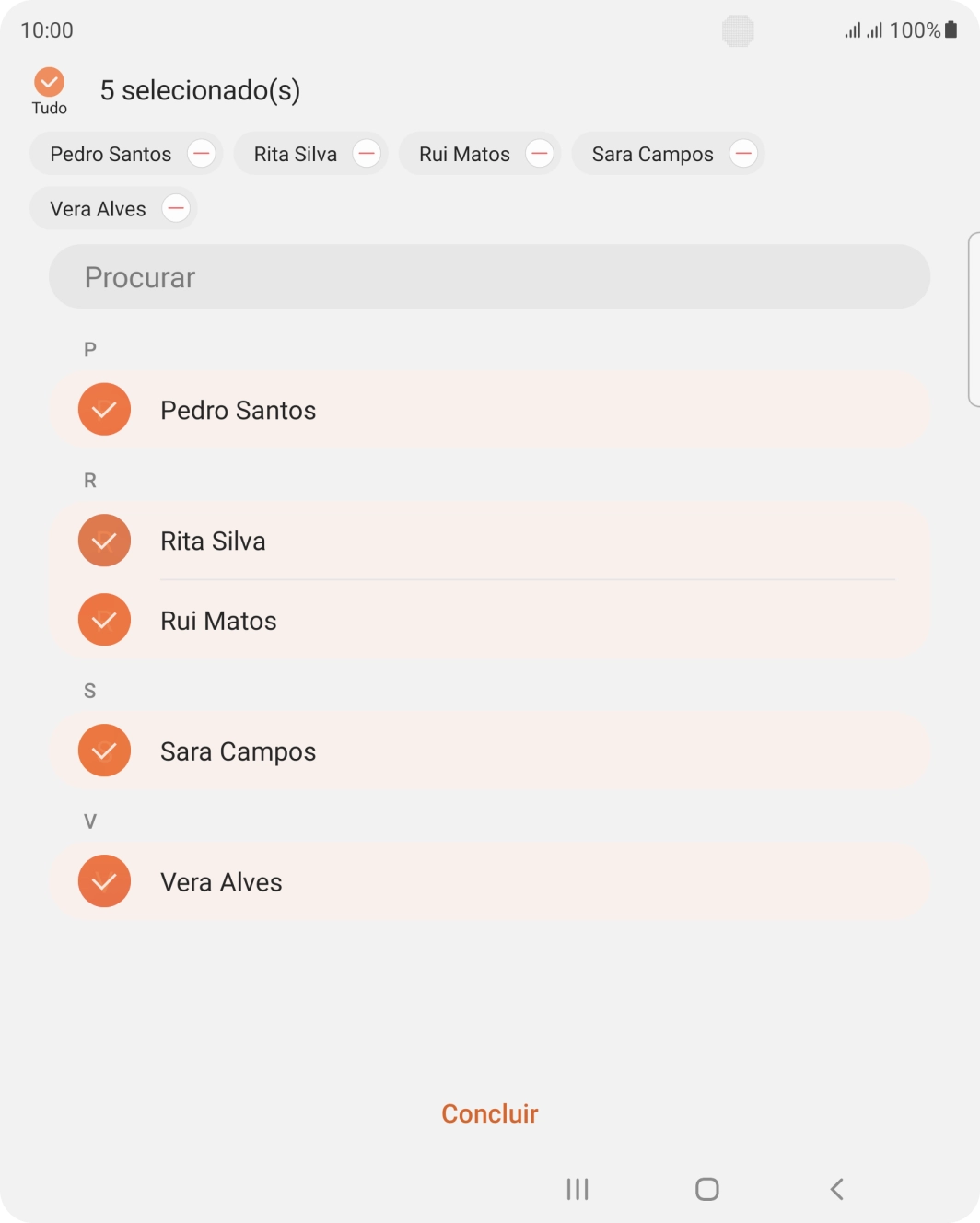Uncheck Rui Matos in the contact list

coord(104,620)
